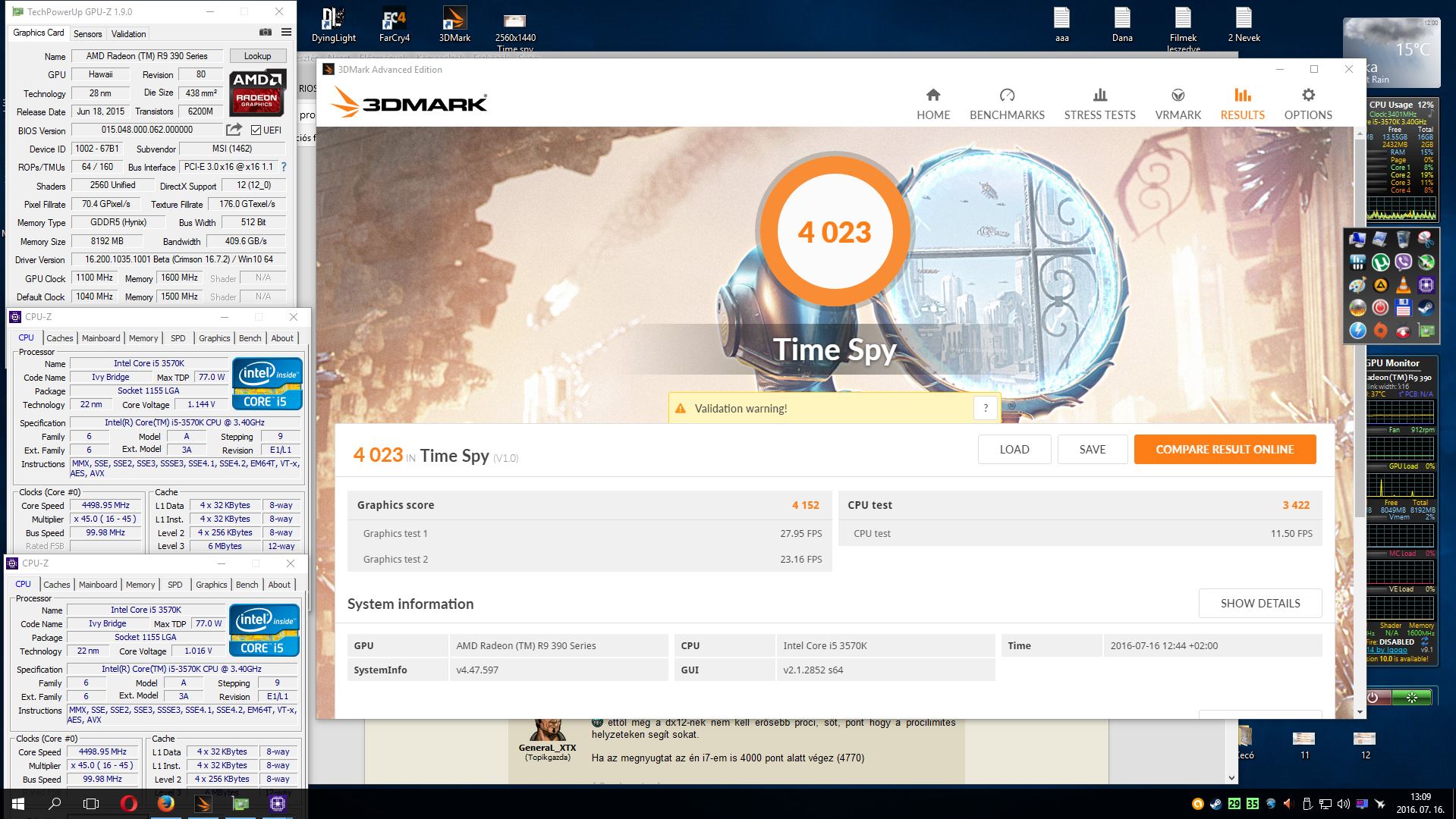Toggle the UEFI checkbox in GPU-Z
Viewport: 1456px width, 819px height.
[x=256, y=130]
